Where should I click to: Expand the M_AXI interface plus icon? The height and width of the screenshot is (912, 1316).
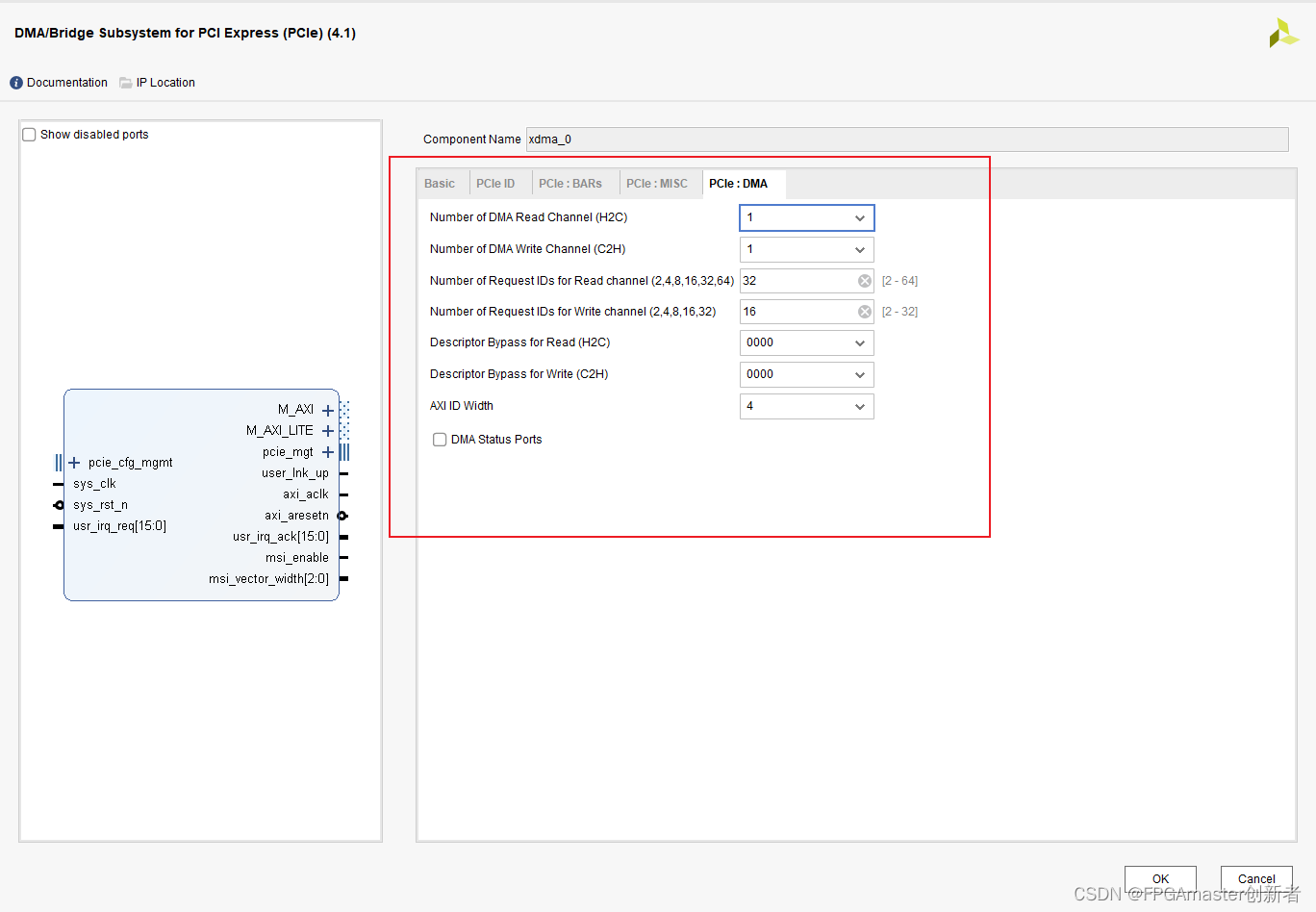point(328,410)
